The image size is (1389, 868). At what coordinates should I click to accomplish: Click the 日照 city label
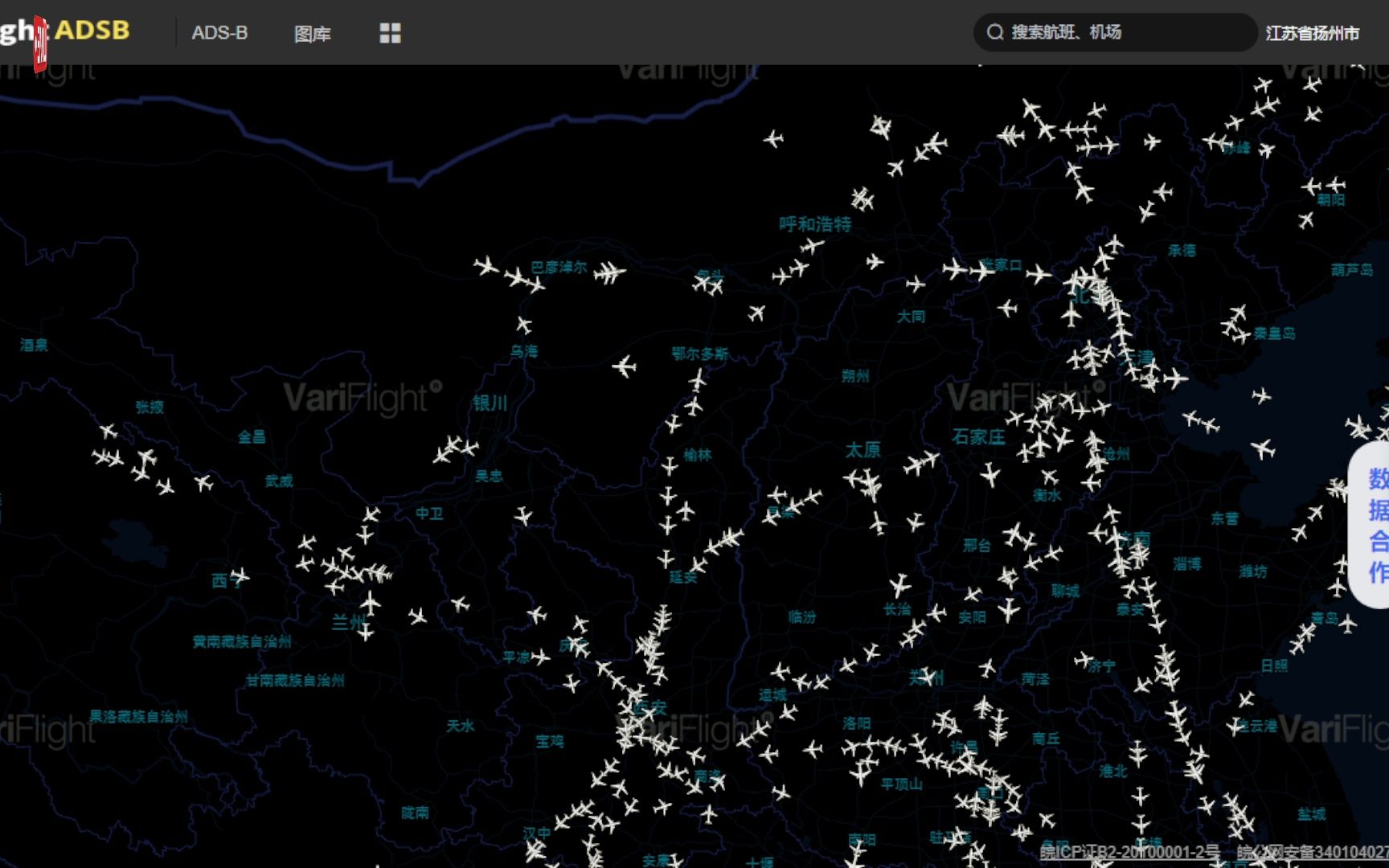[x=1274, y=665]
